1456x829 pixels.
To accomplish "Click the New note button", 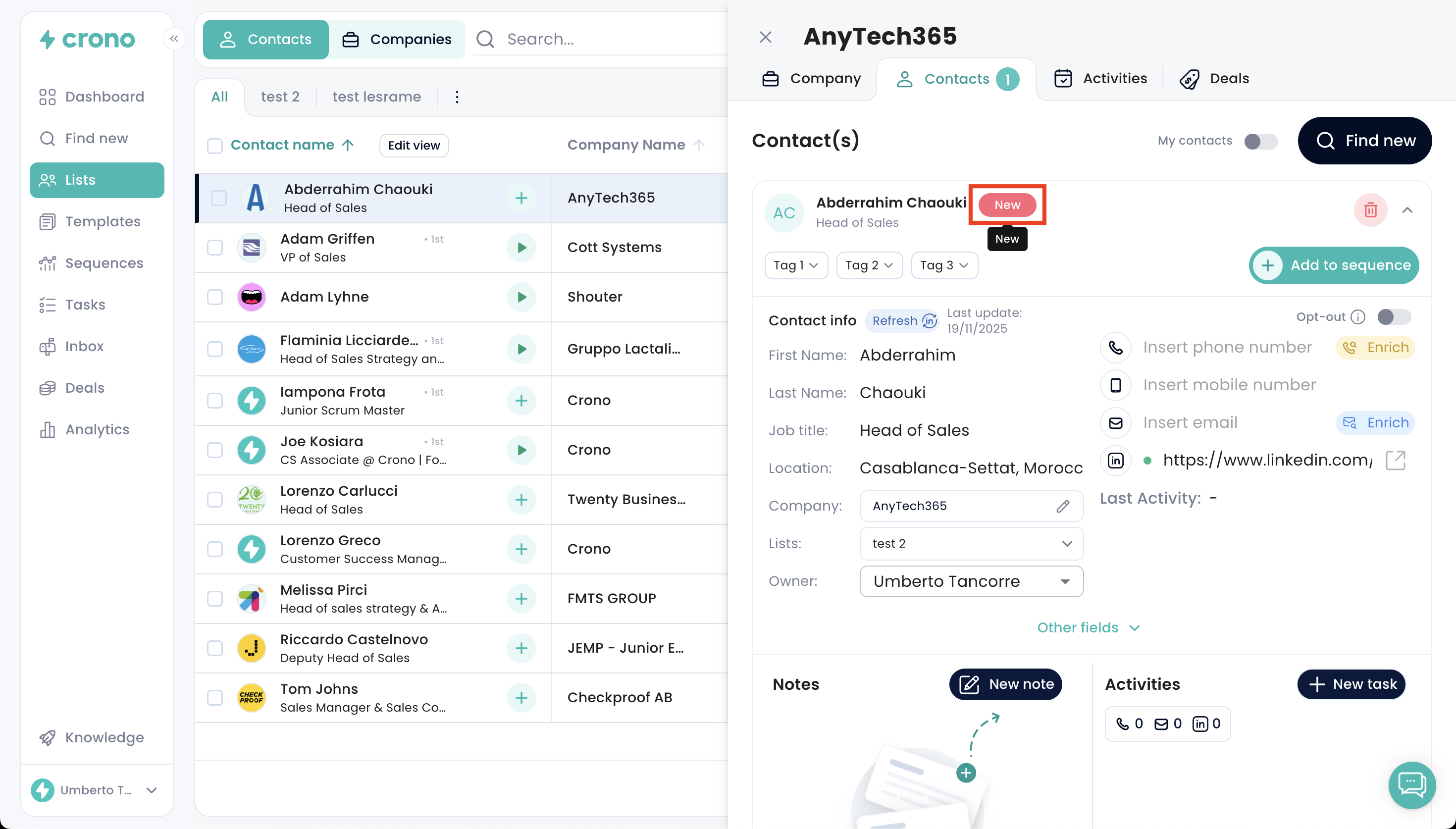I will coord(1005,684).
